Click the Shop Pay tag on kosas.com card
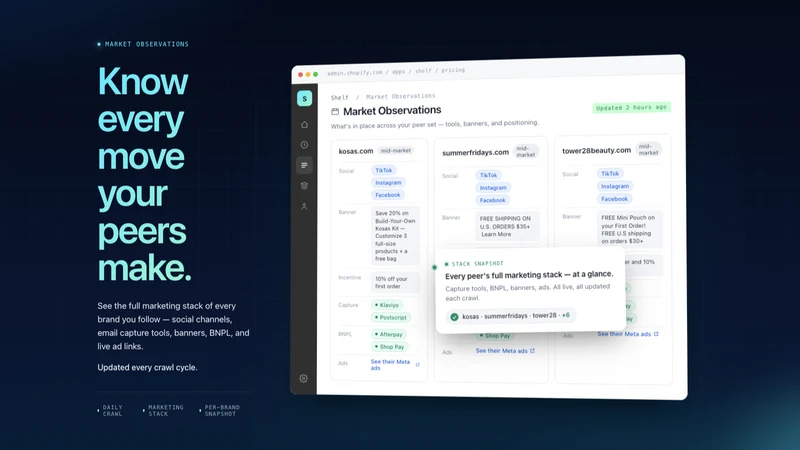800x450 pixels. coord(389,347)
